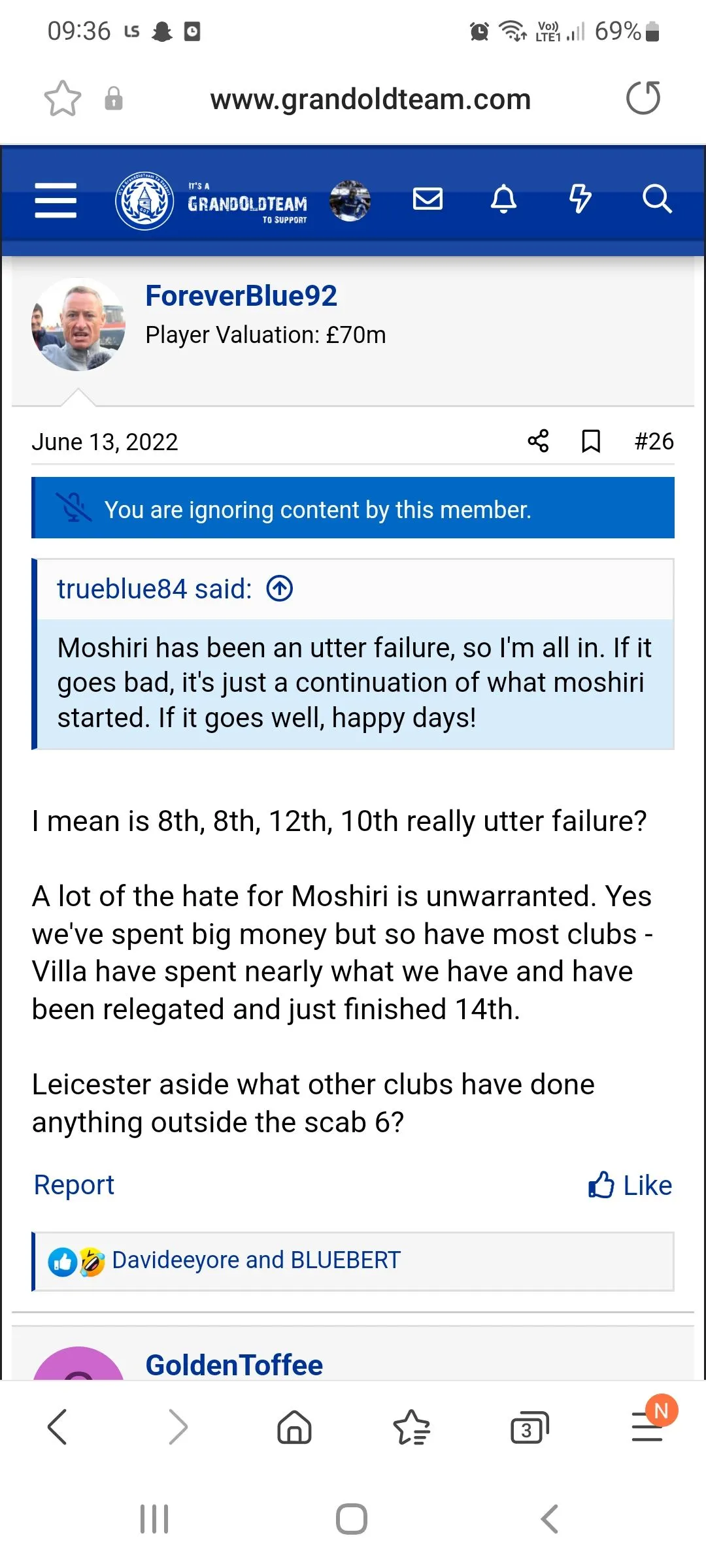Go back using the browser back arrow

(x=58, y=1427)
